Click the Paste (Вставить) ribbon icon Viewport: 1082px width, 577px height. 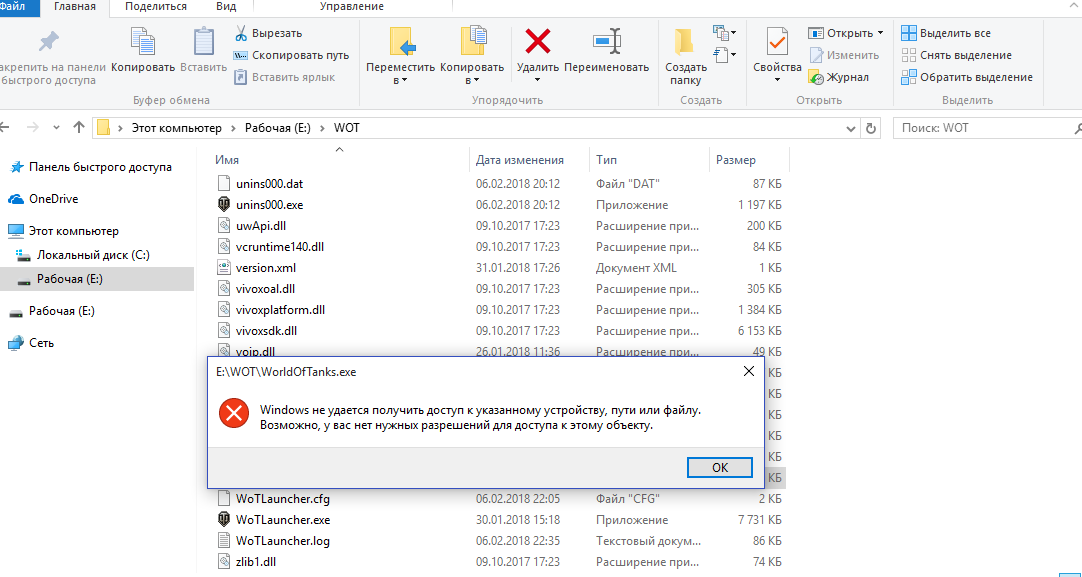204,43
